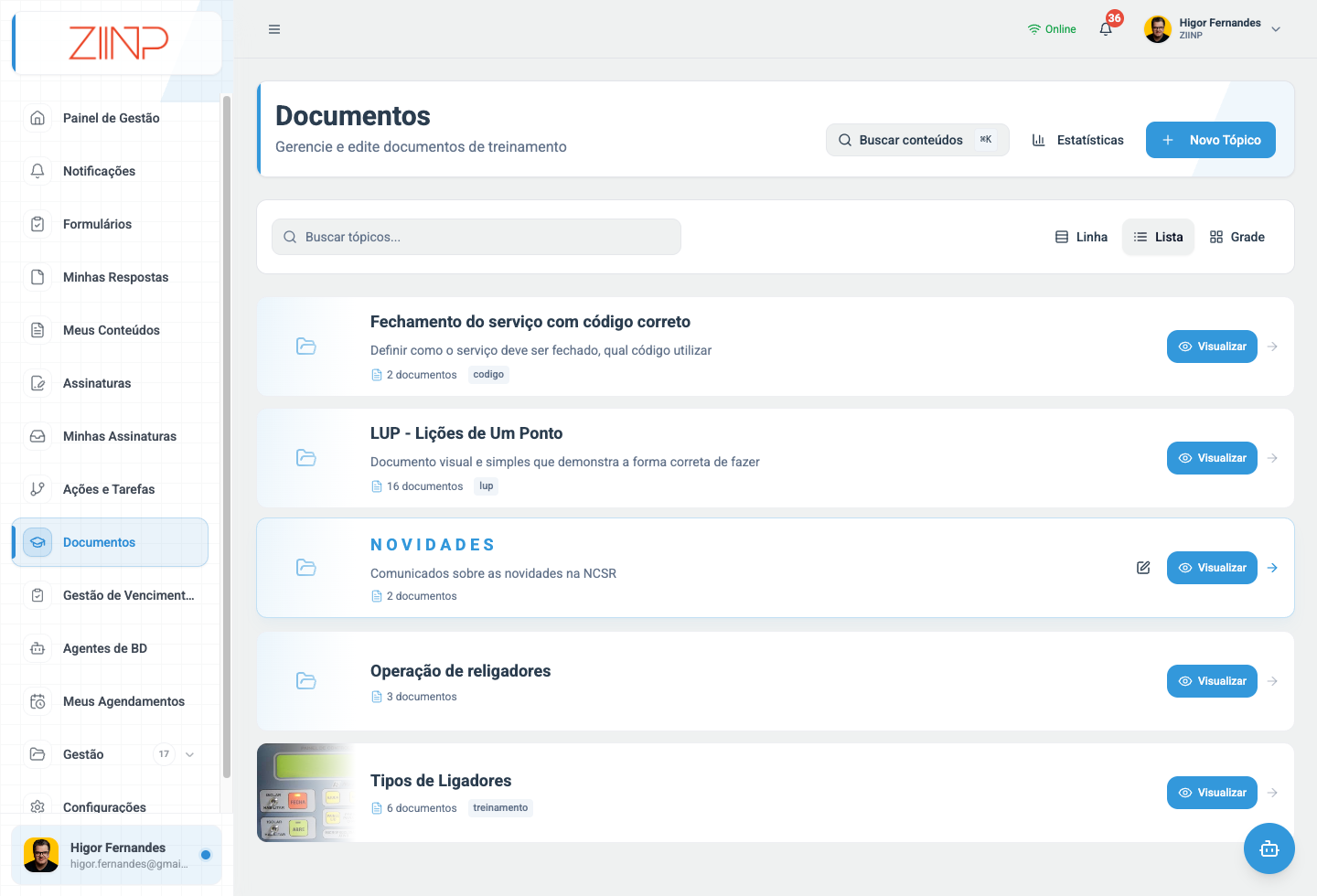
Task: Switch to Linha view
Action: coord(1081,237)
